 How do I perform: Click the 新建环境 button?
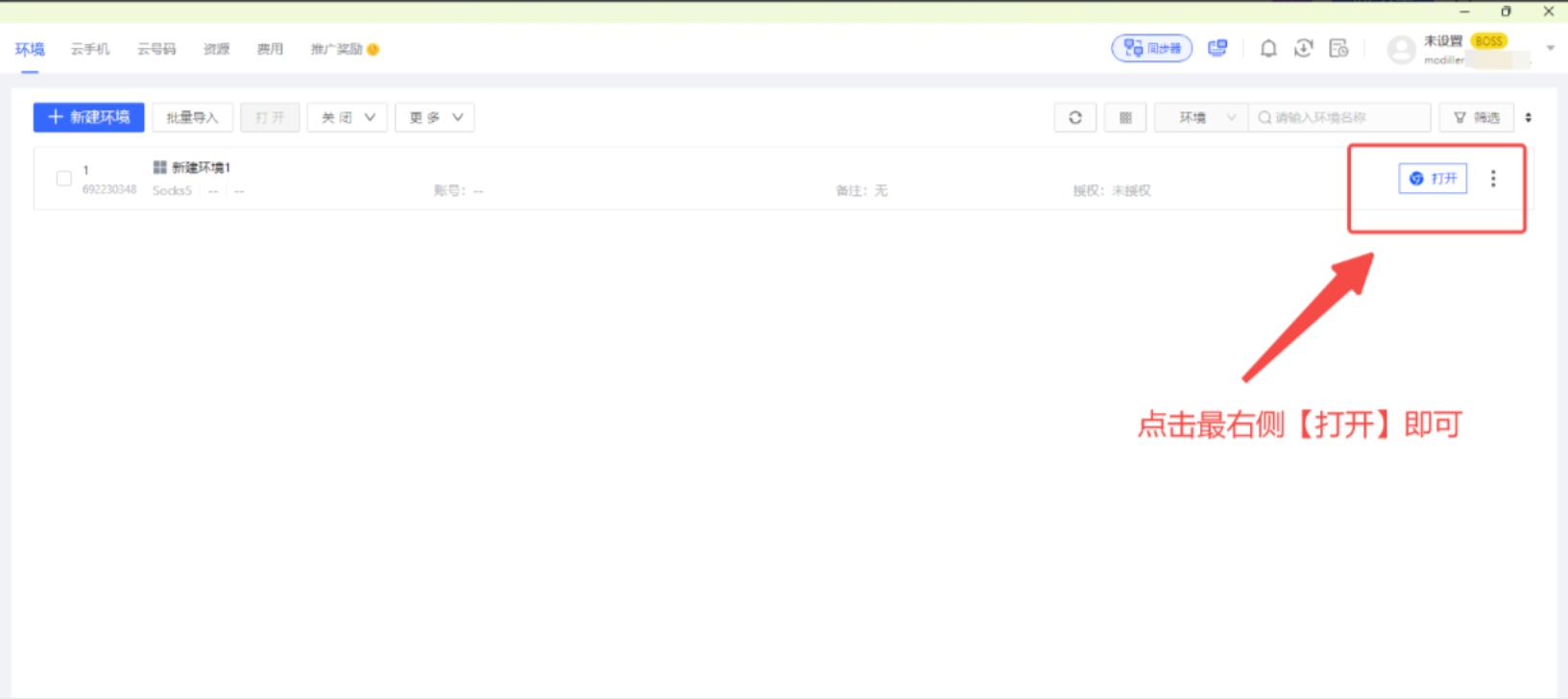(x=88, y=117)
